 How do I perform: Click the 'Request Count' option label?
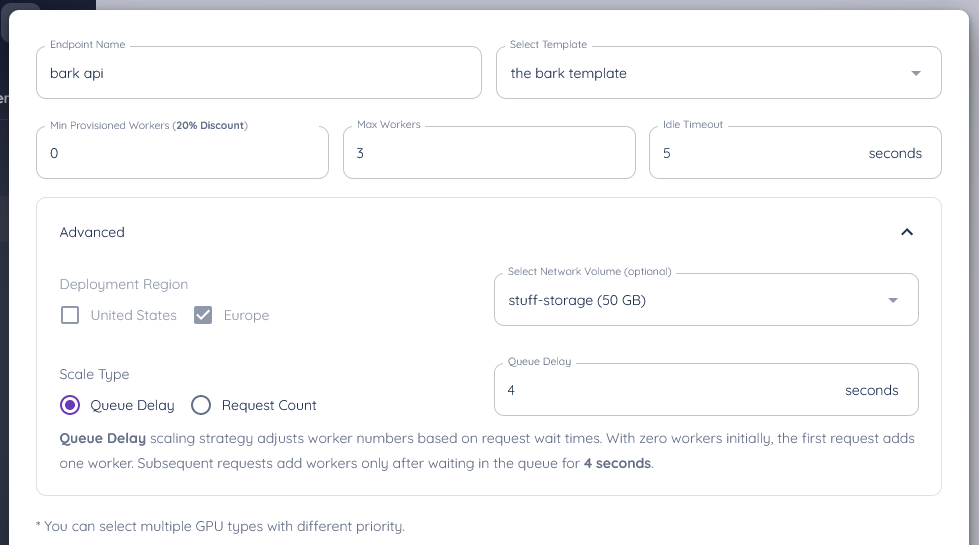269,405
